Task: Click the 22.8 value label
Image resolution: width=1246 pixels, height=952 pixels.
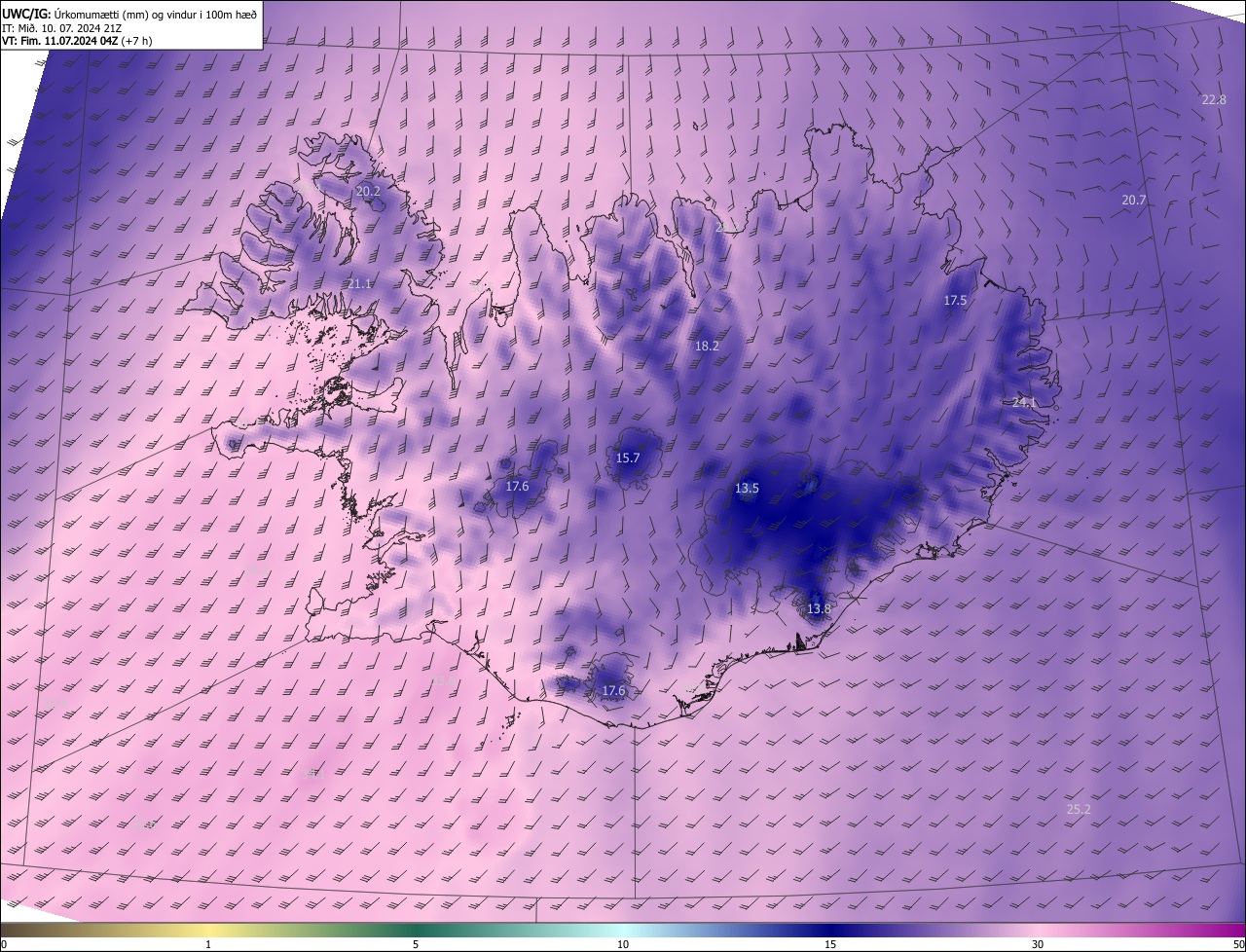Action: (1214, 99)
